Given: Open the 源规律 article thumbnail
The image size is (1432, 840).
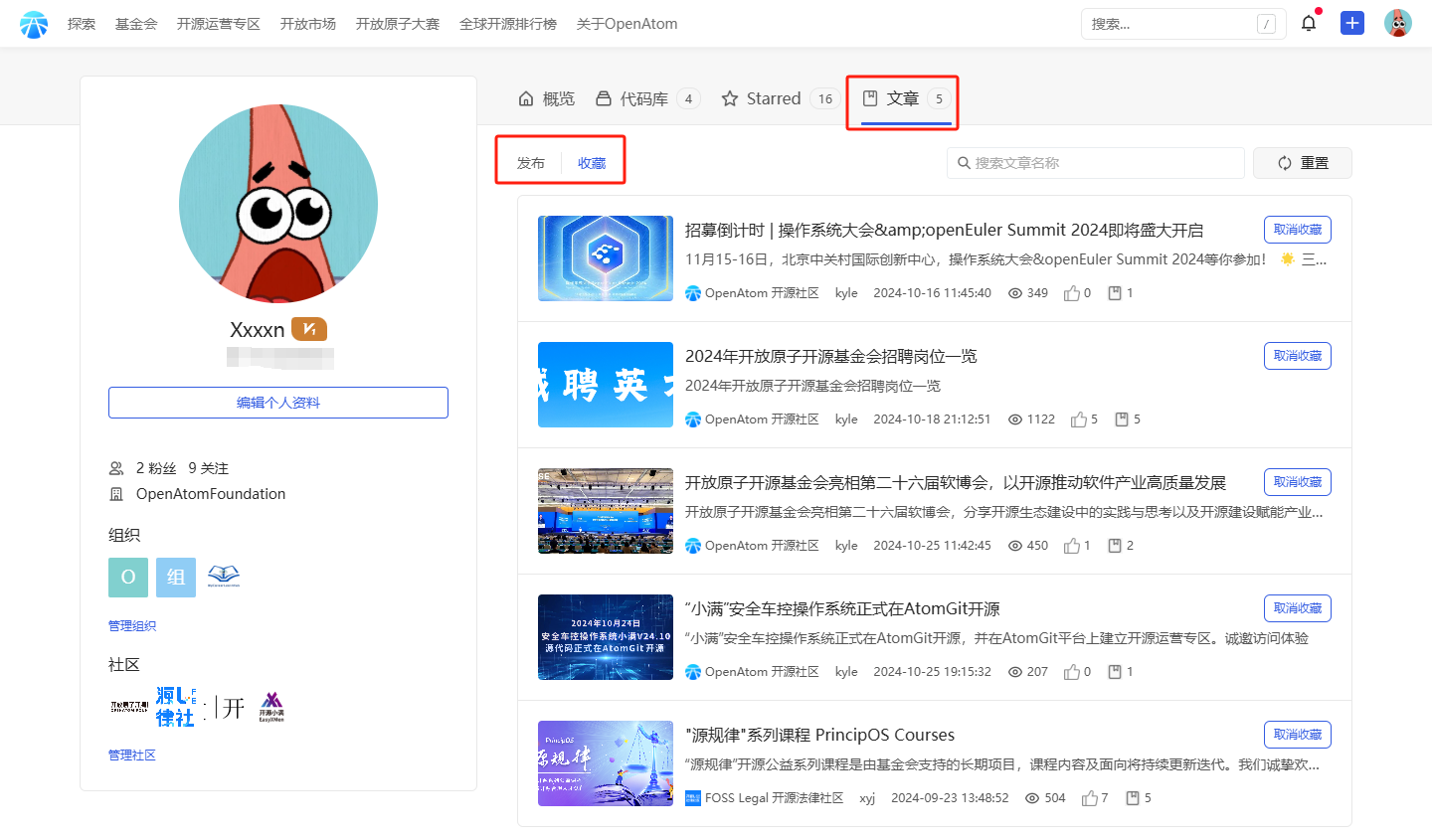Looking at the screenshot, I should pos(606,763).
